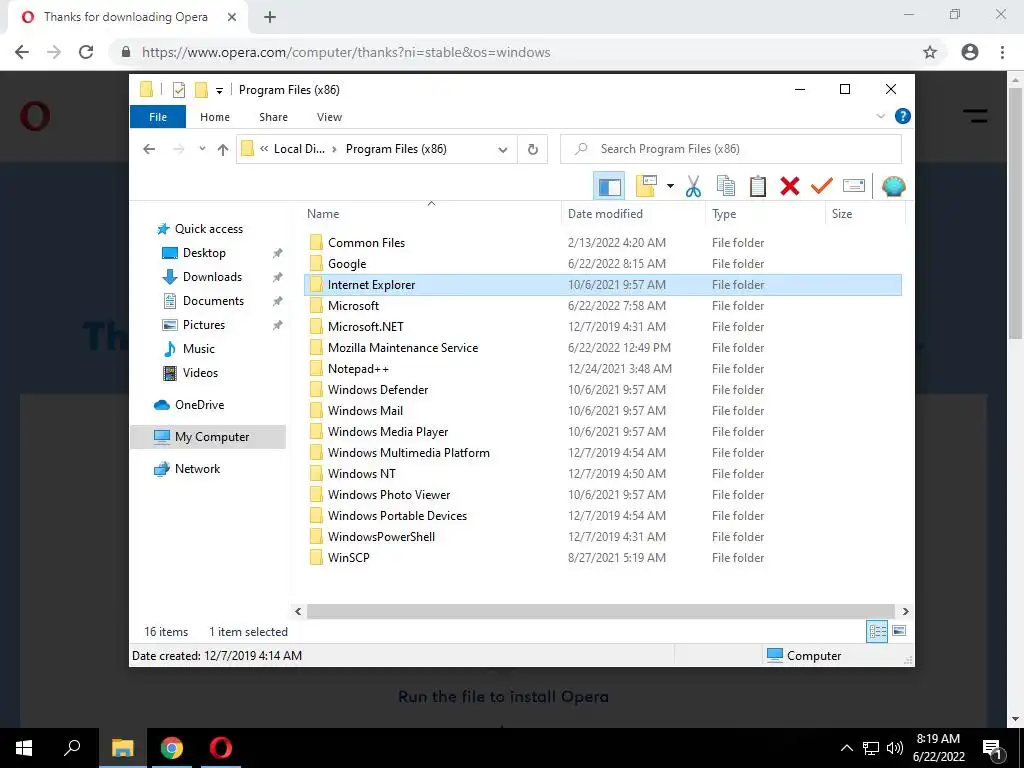Click the Opera page hamburger menu icon
This screenshot has height=768, width=1024.
975,116
